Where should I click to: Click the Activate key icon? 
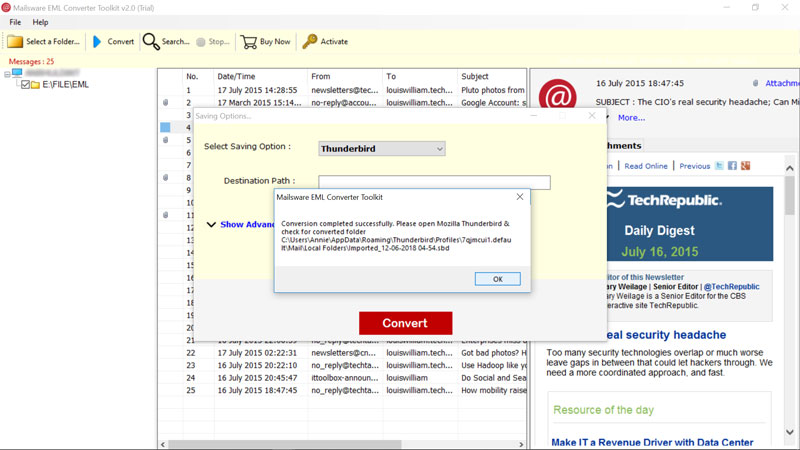(x=309, y=41)
